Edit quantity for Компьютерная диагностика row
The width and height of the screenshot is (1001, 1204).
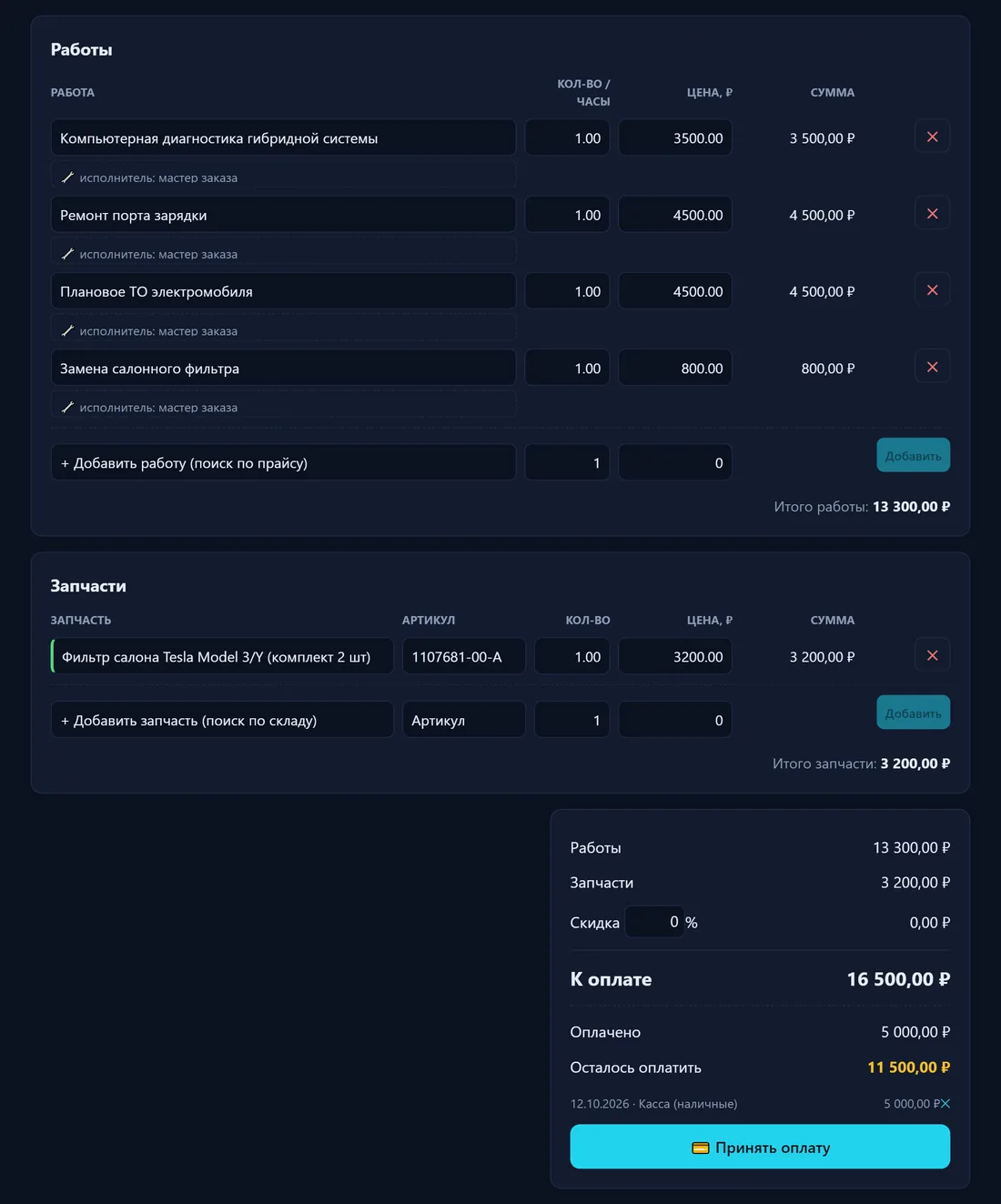coord(567,138)
